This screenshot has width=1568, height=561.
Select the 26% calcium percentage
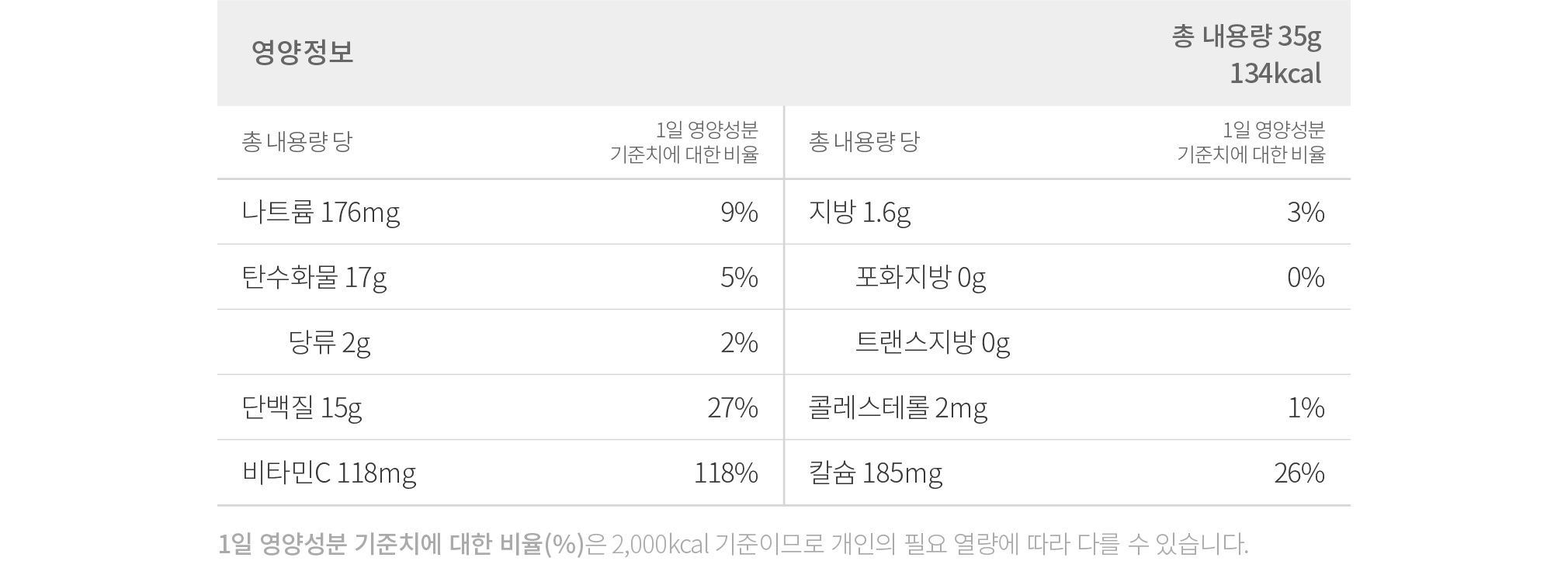pos(1299,473)
